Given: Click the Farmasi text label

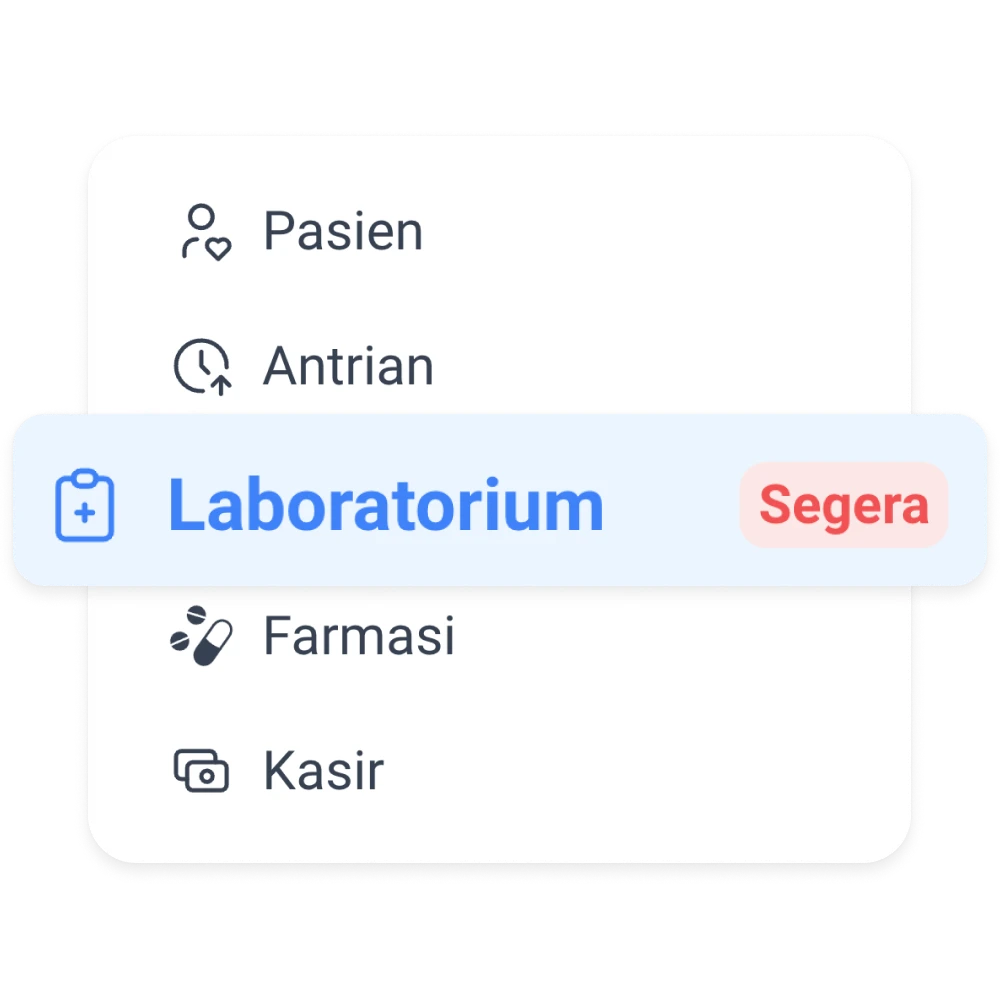Looking at the screenshot, I should tap(359, 636).
